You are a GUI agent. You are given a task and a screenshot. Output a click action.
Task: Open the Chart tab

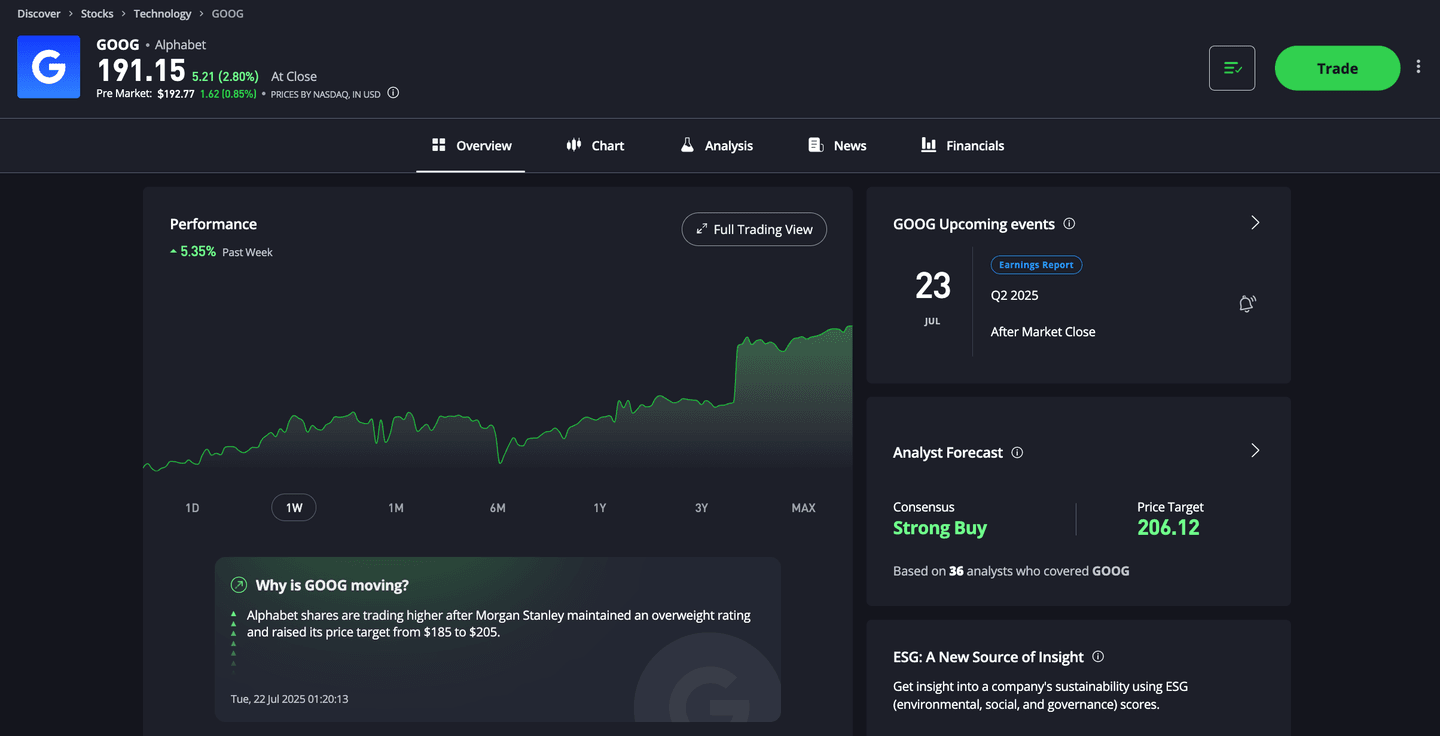click(595, 145)
